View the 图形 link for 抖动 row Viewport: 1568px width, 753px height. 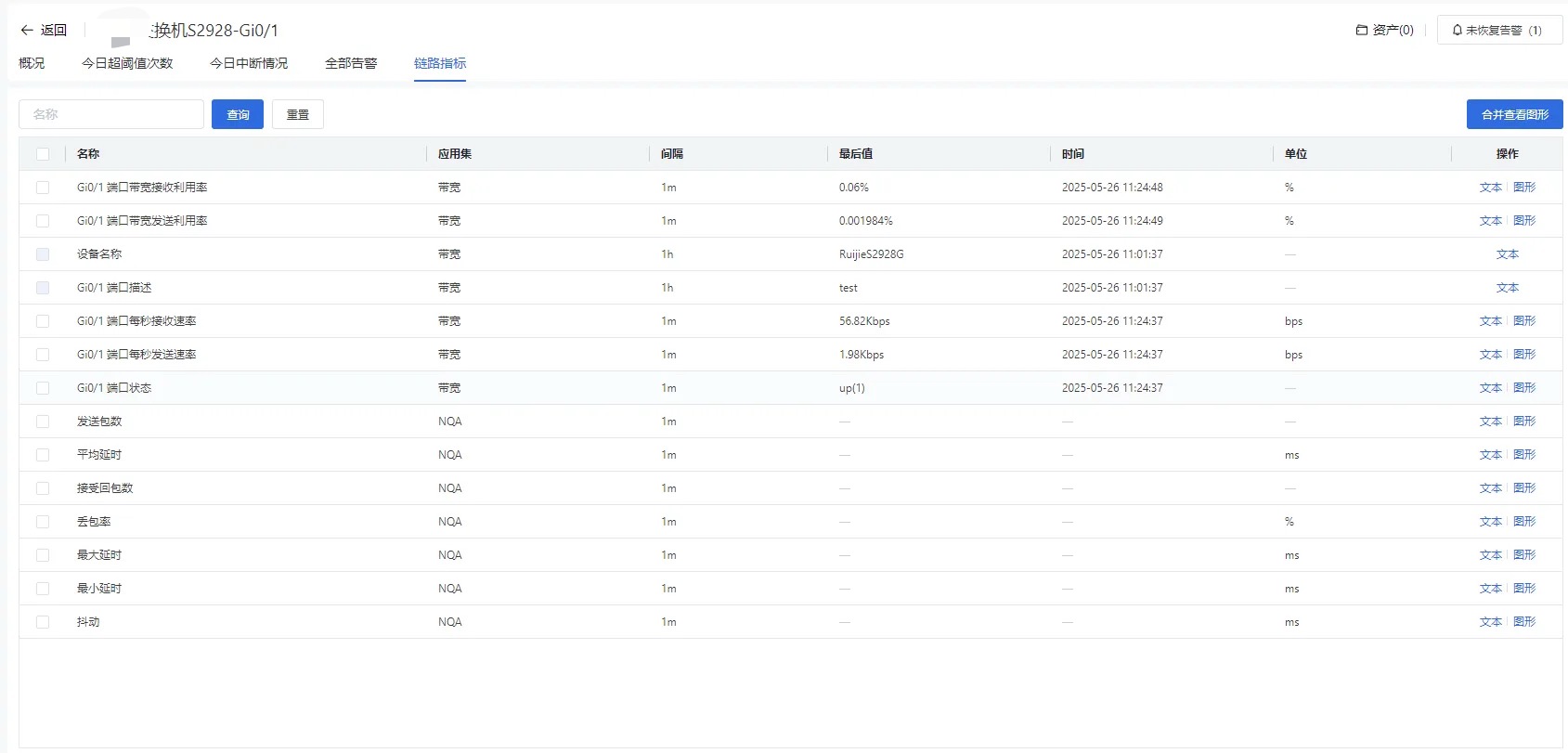pyautogui.click(x=1524, y=622)
